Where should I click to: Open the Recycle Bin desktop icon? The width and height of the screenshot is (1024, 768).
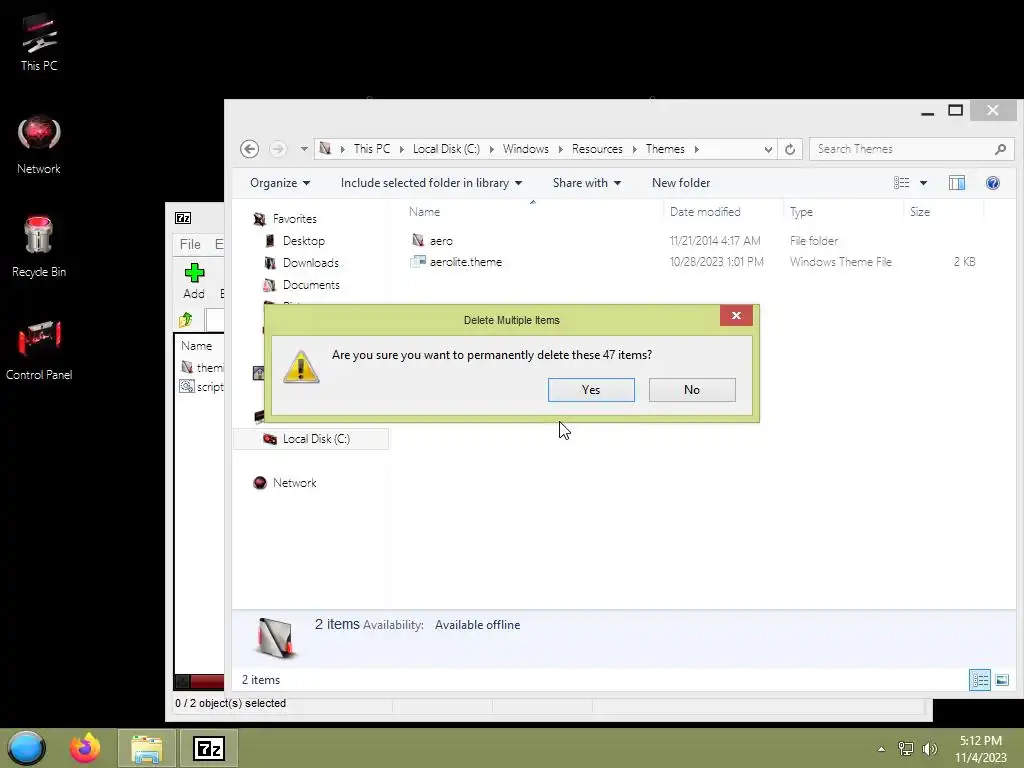coord(39,247)
